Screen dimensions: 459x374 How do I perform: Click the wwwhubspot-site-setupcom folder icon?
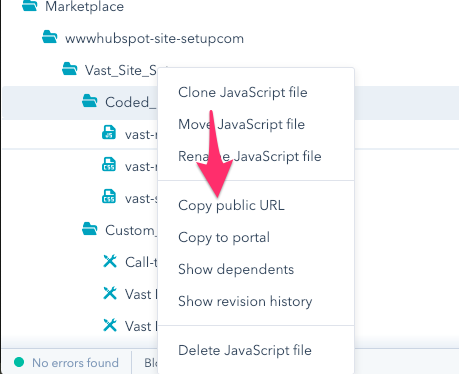50,37
